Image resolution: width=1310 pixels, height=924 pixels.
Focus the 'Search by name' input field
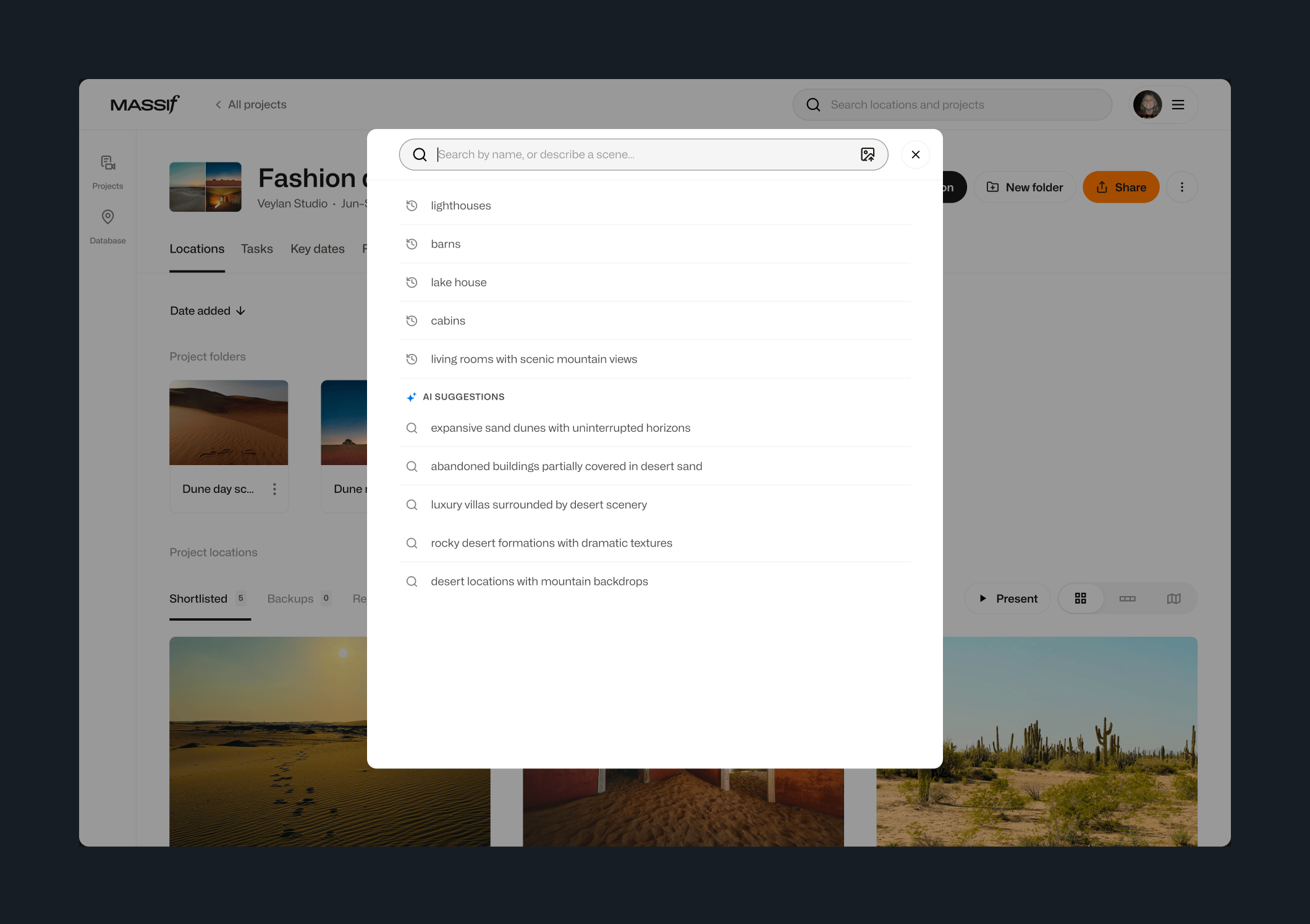tap(643, 154)
